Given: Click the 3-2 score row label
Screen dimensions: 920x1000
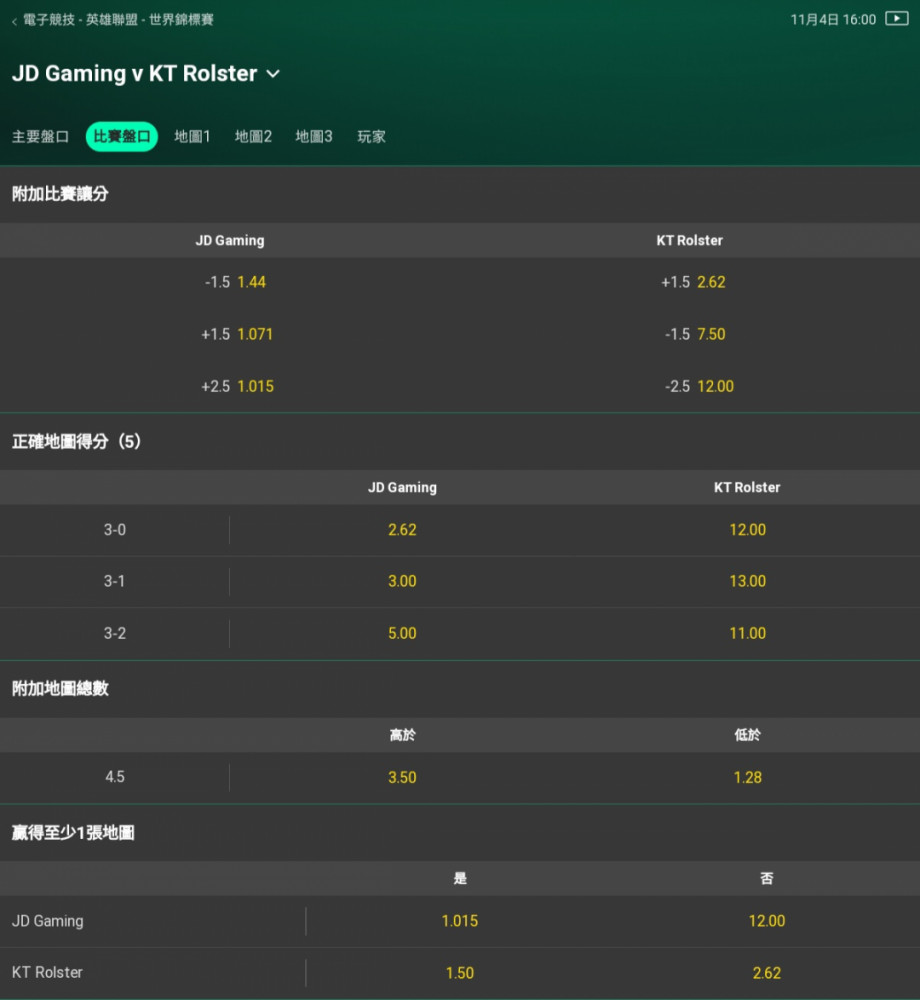Looking at the screenshot, I should (x=115, y=634).
